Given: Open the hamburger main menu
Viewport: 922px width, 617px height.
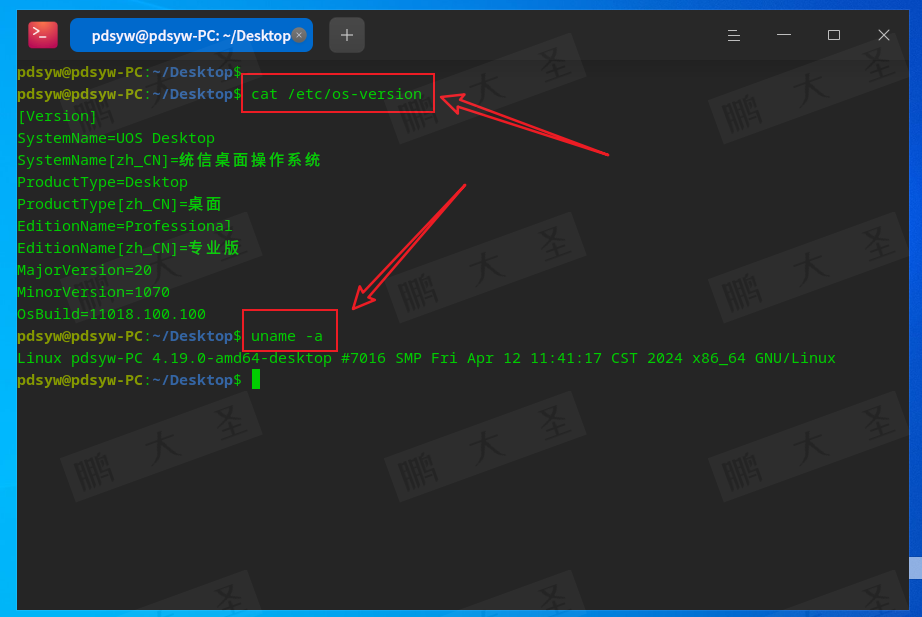Looking at the screenshot, I should 733,35.
